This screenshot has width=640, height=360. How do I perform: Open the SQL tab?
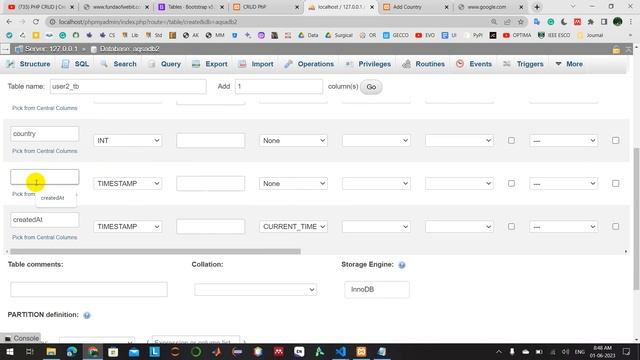point(75,64)
